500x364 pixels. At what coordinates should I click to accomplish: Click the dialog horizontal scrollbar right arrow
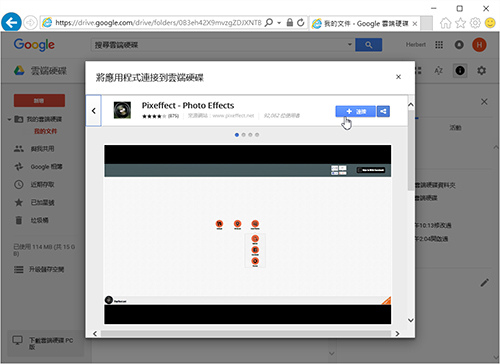pos(397,334)
